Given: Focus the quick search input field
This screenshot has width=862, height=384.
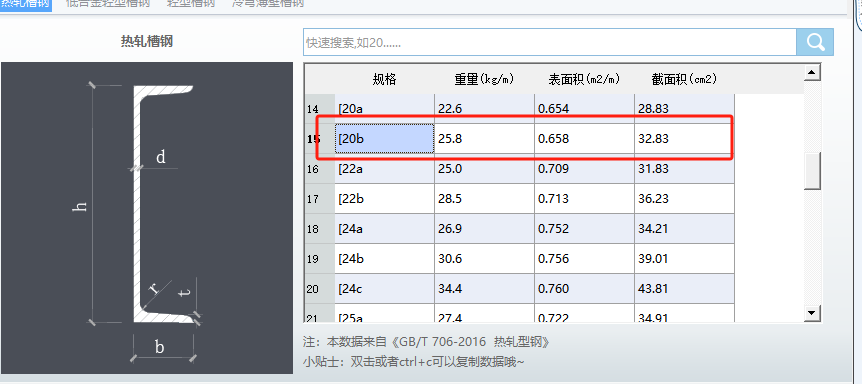Looking at the screenshot, I should (x=550, y=42).
